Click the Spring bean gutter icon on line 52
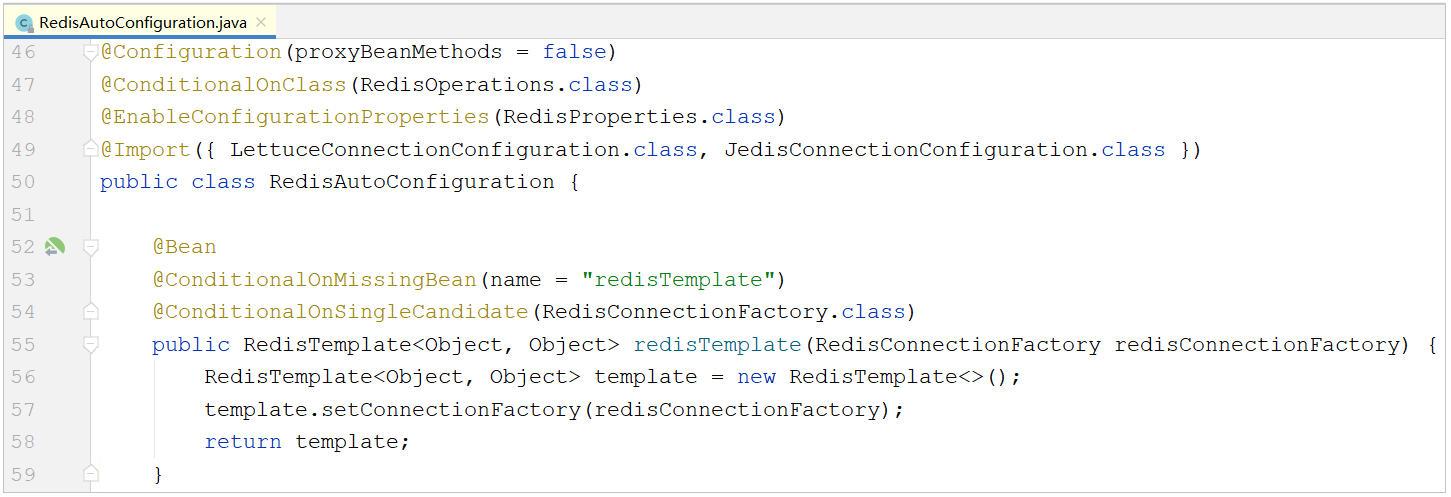The height and width of the screenshot is (497, 1451). (54, 246)
